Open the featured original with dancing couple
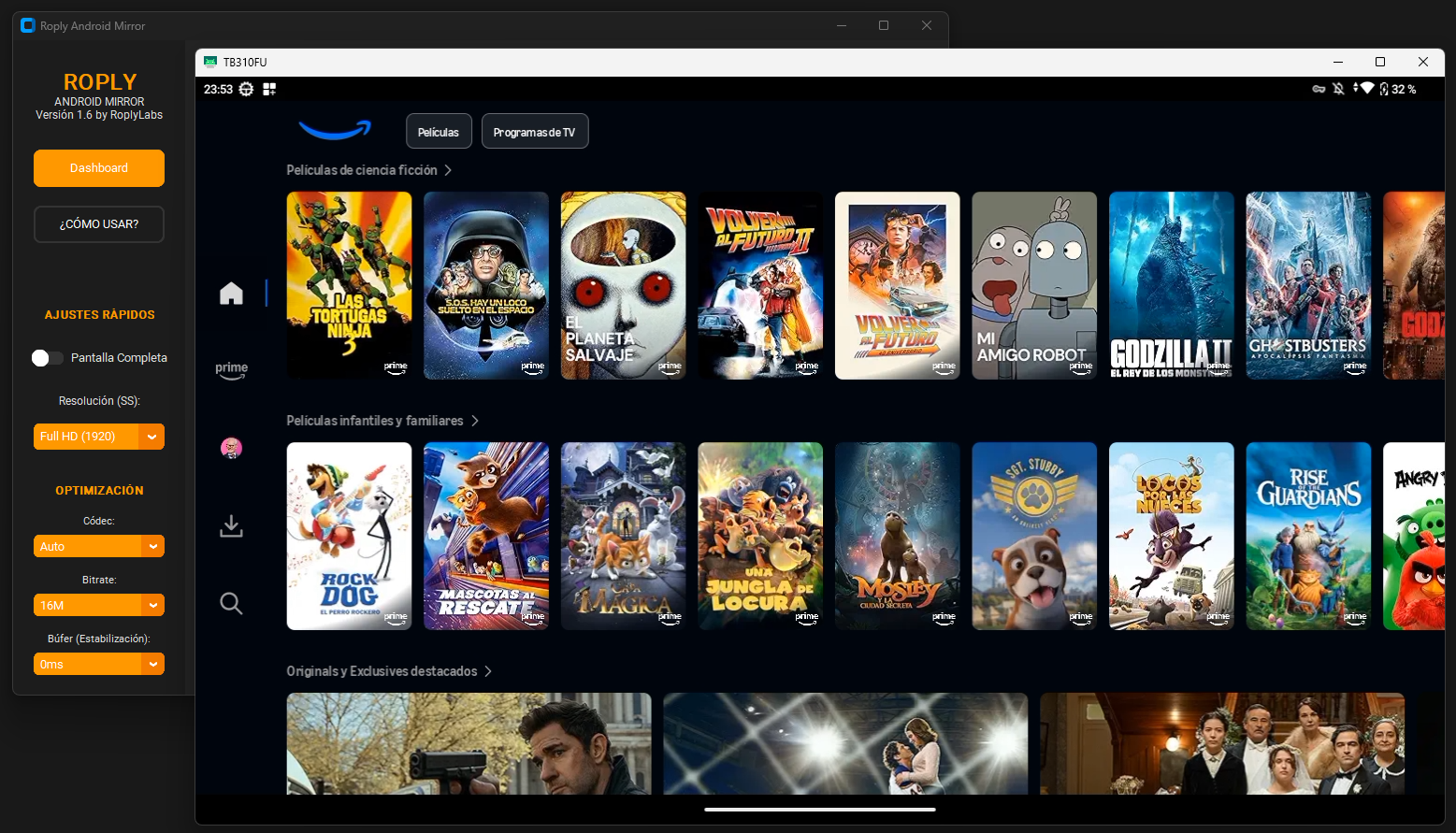1456x833 pixels. 845,743
